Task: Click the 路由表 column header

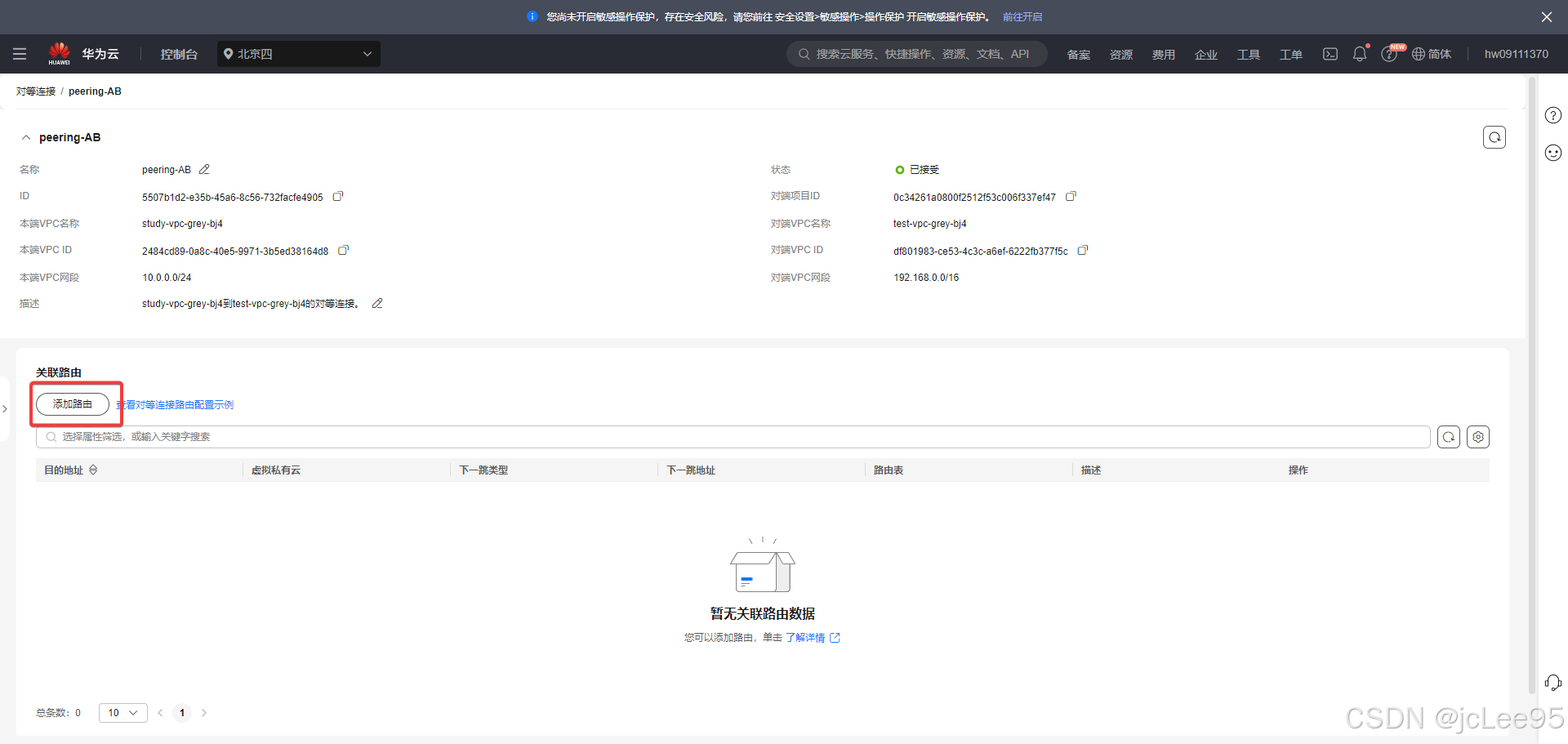Action: tap(889, 470)
